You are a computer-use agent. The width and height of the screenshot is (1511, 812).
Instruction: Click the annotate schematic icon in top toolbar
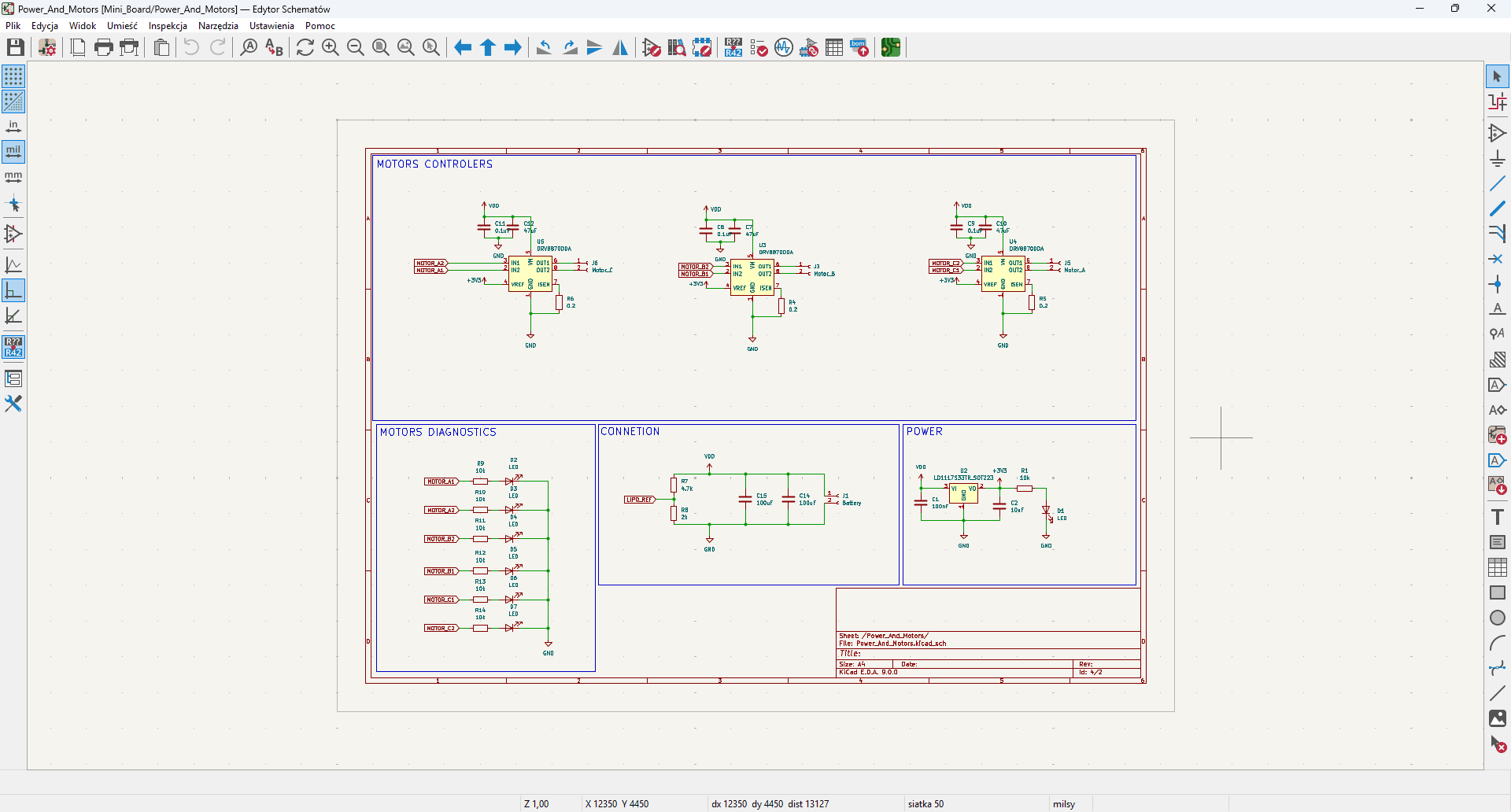tap(733, 48)
